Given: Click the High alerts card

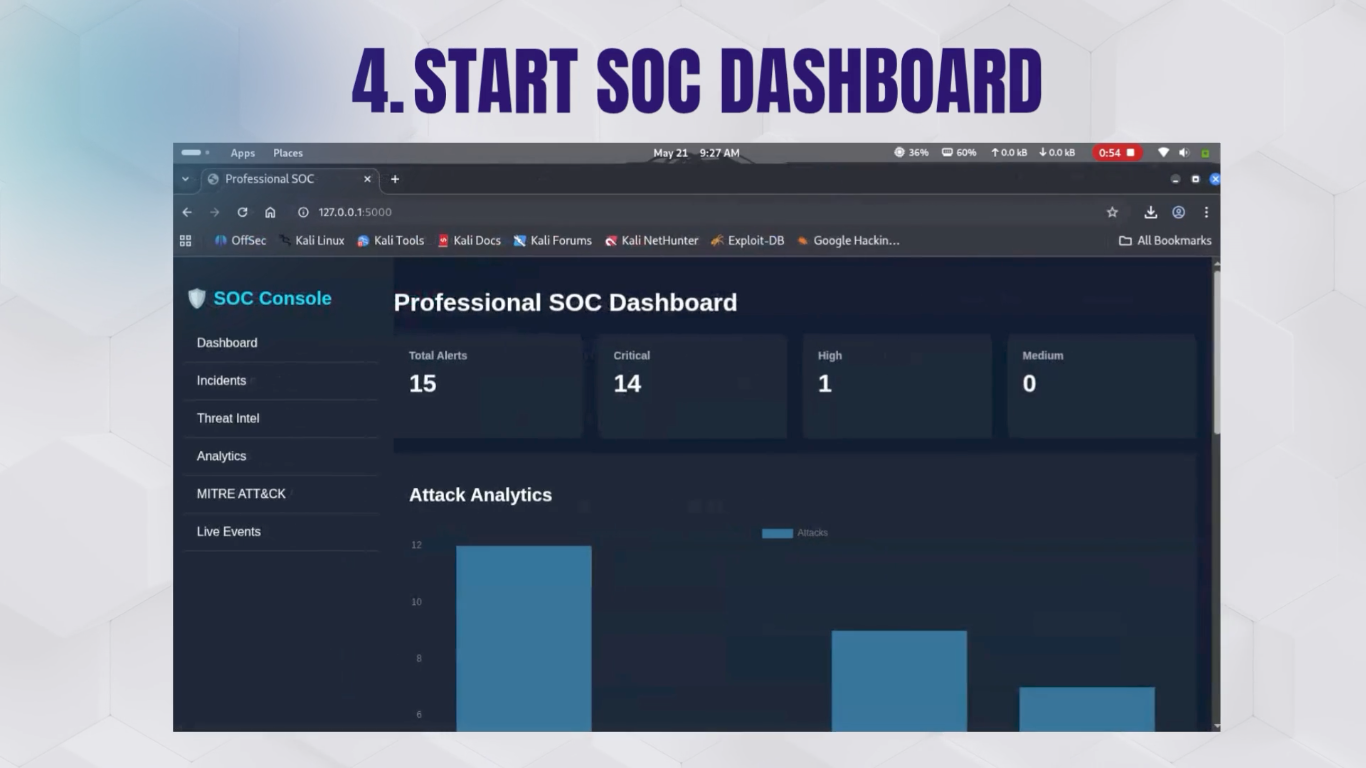Looking at the screenshot, I should point(897,386).
